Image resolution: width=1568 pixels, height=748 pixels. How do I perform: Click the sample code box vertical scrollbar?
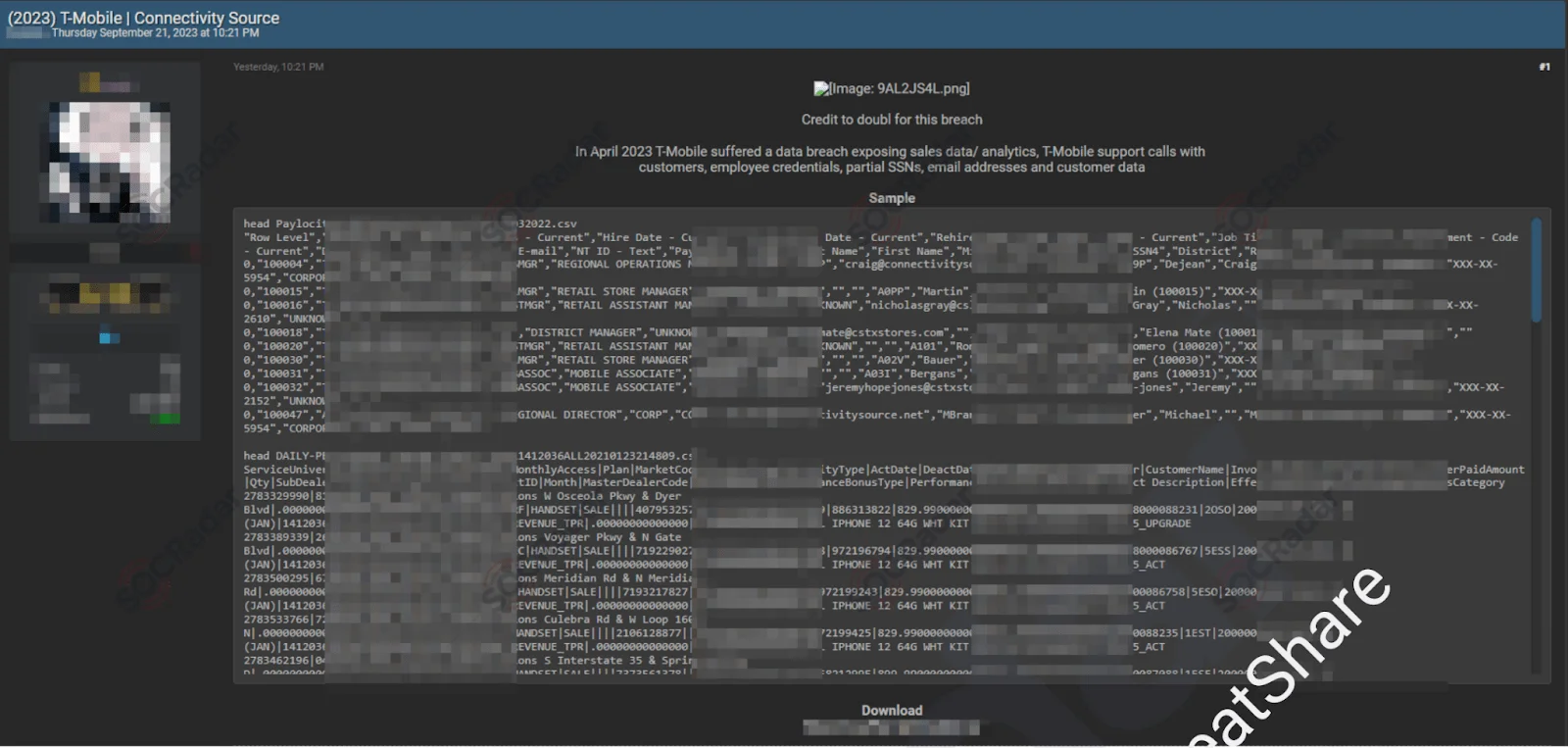pos(1536,271)
